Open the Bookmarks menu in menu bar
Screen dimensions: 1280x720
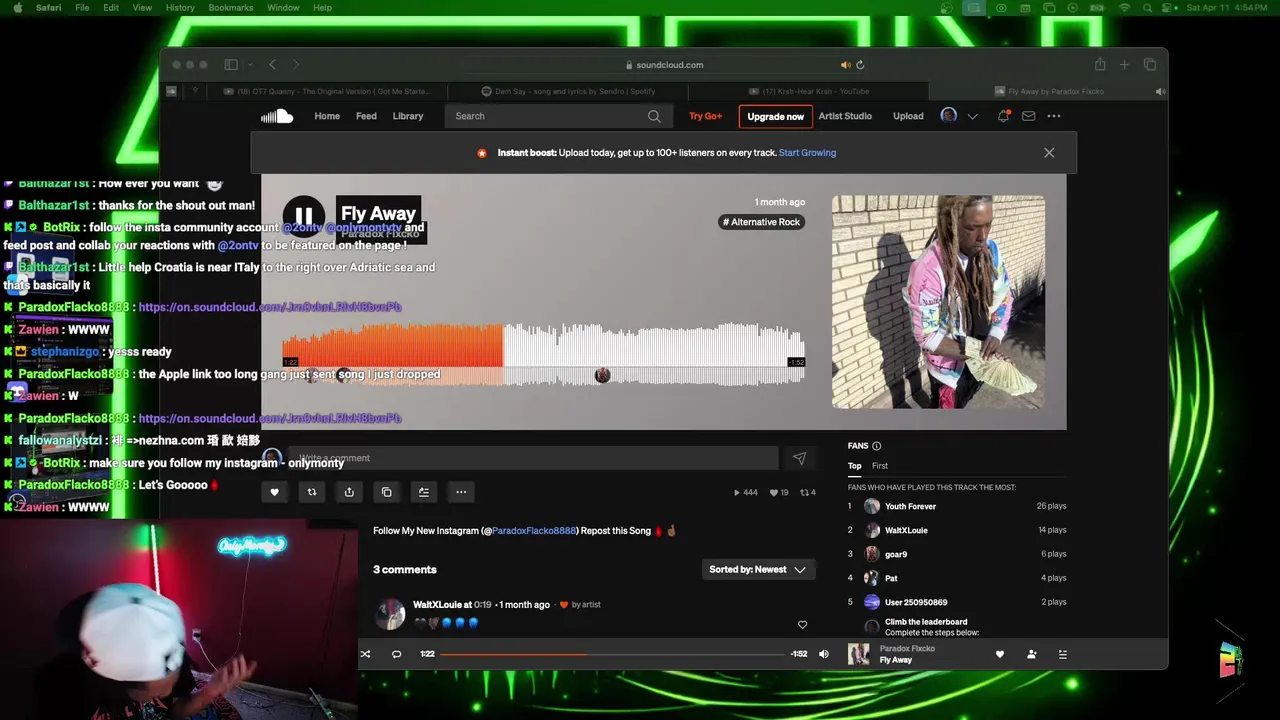(x=231, y=8)
